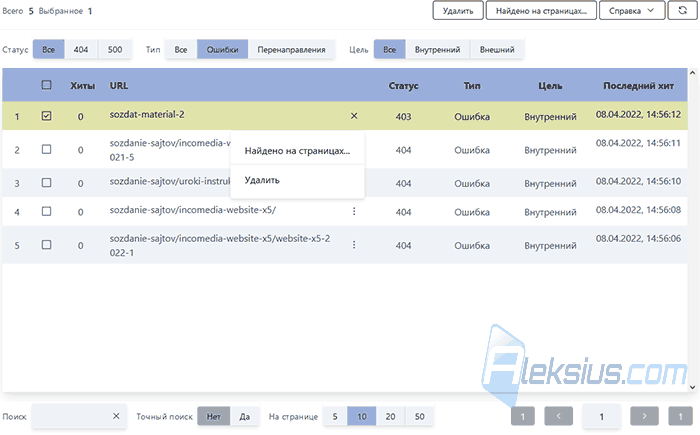The width and height of the screenshot is (700, 435).
Task: Sort by the Последний хит column header
Action: coord(638,85)
